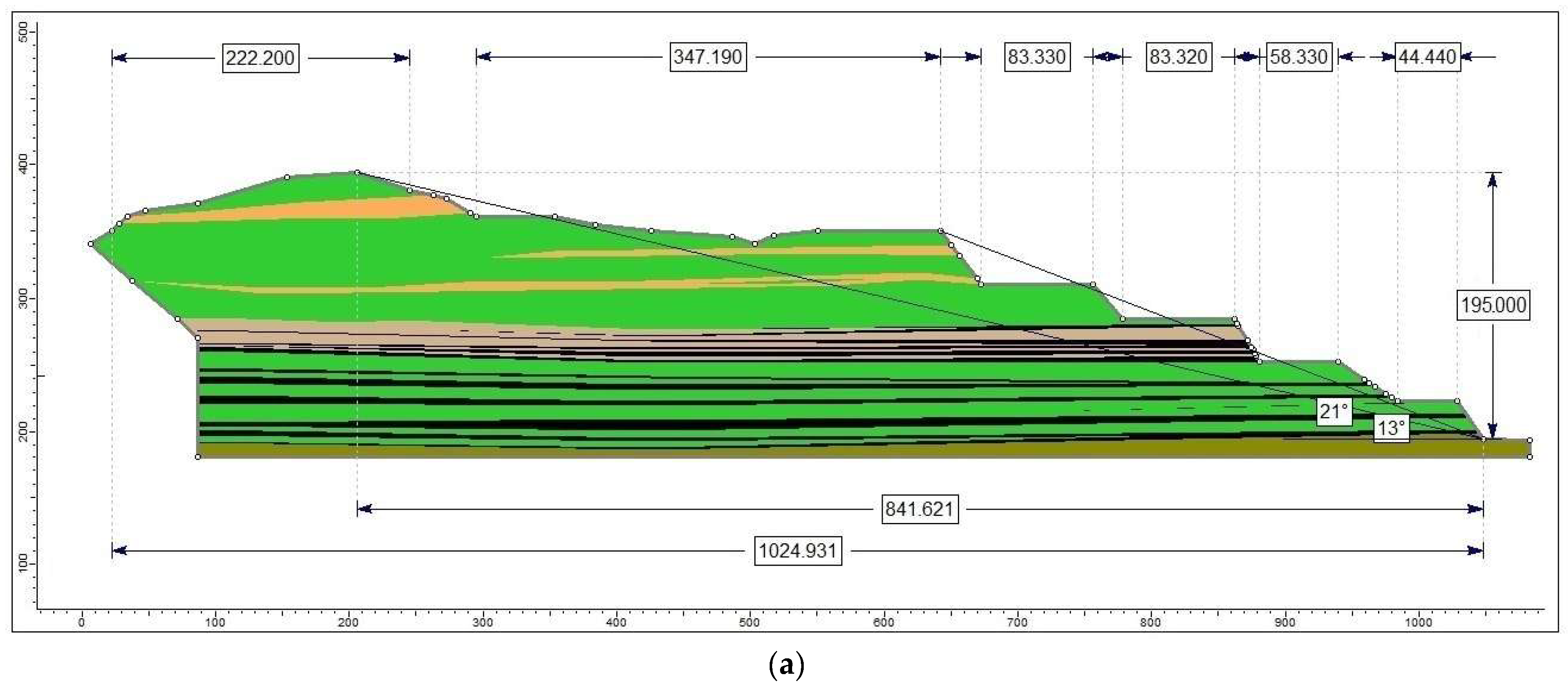Image resolution: width=1568 pixels, height=692 pixels.
Task: Click the subfigure label (a)
Action: pyautogui.click(x=786, y=666)
